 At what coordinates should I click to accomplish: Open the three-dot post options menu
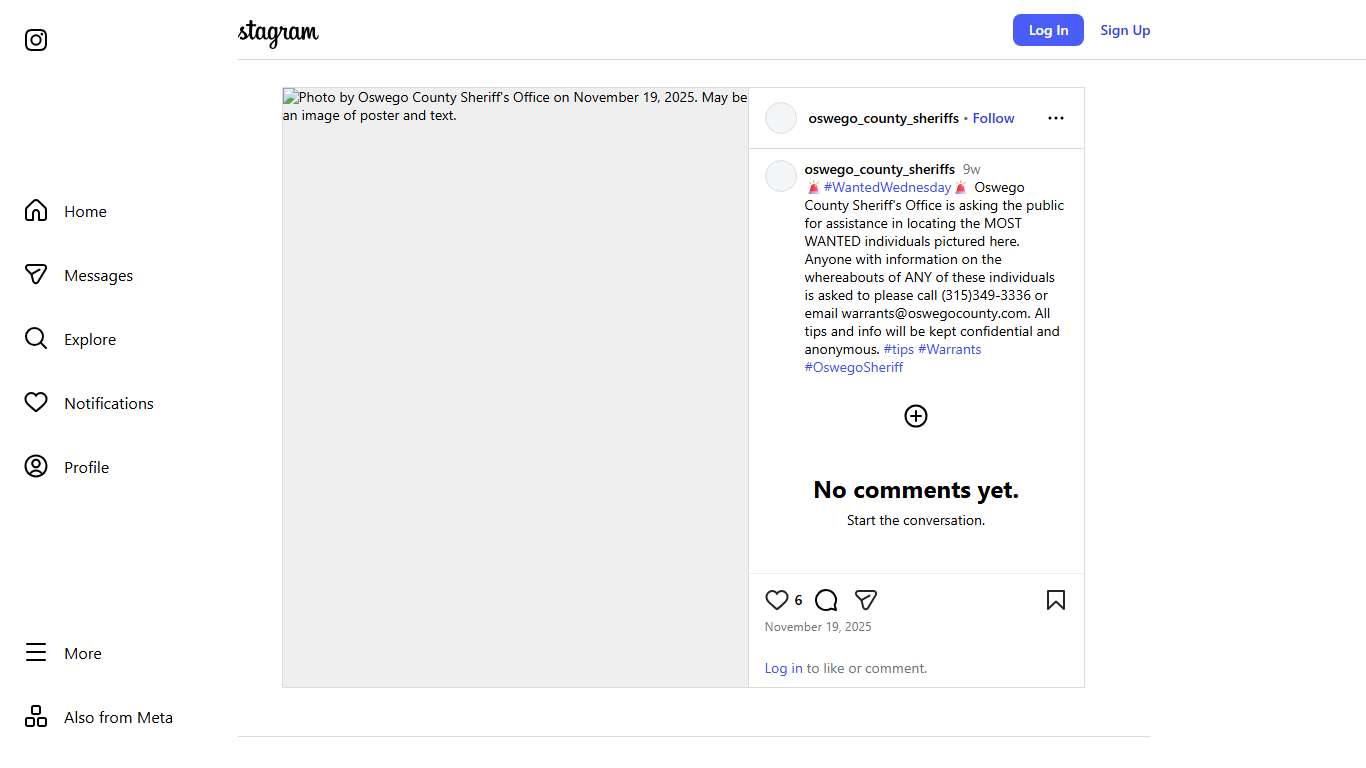coord(1055,118)
